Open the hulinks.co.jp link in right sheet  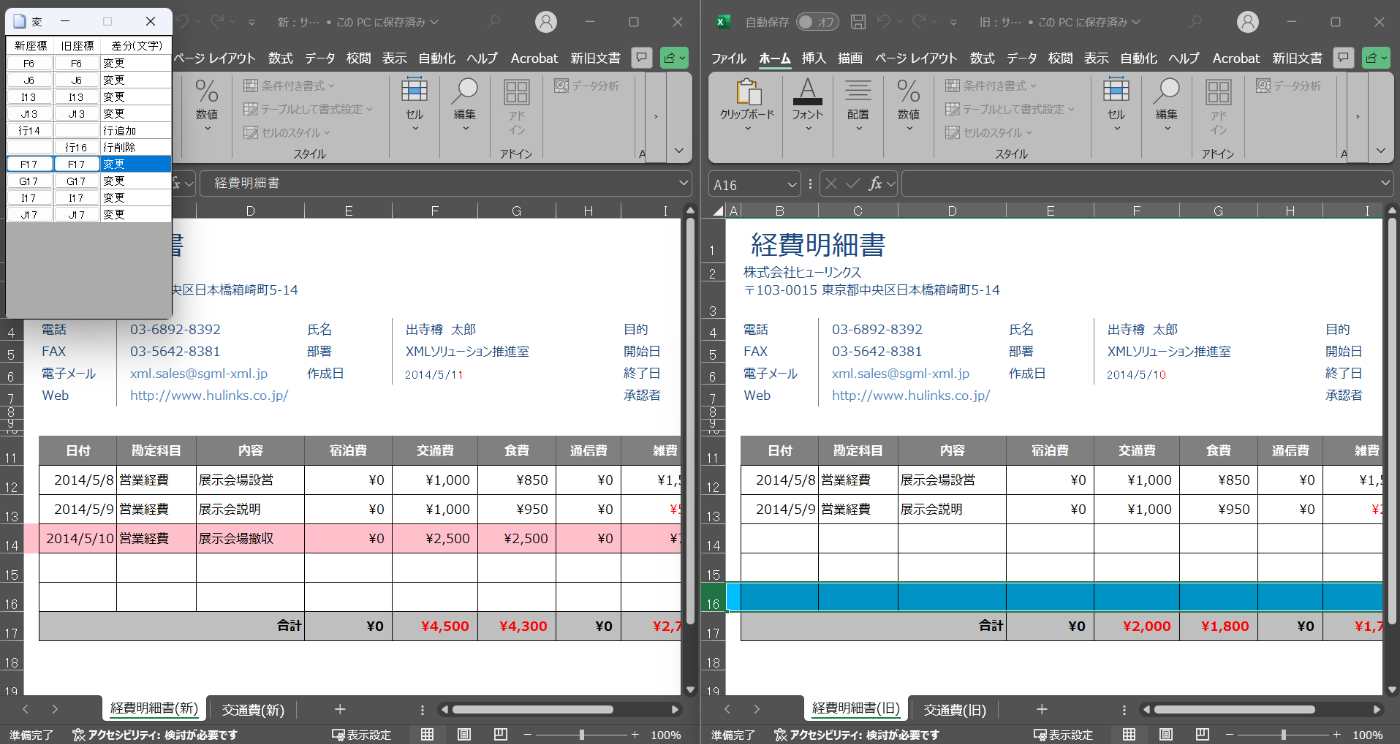910,395
